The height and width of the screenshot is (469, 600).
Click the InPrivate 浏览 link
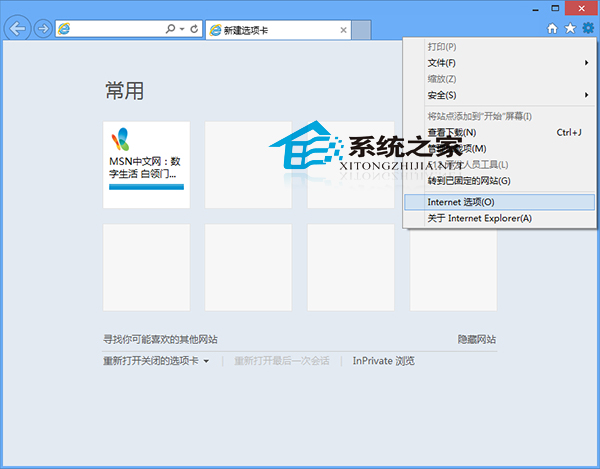383,361
